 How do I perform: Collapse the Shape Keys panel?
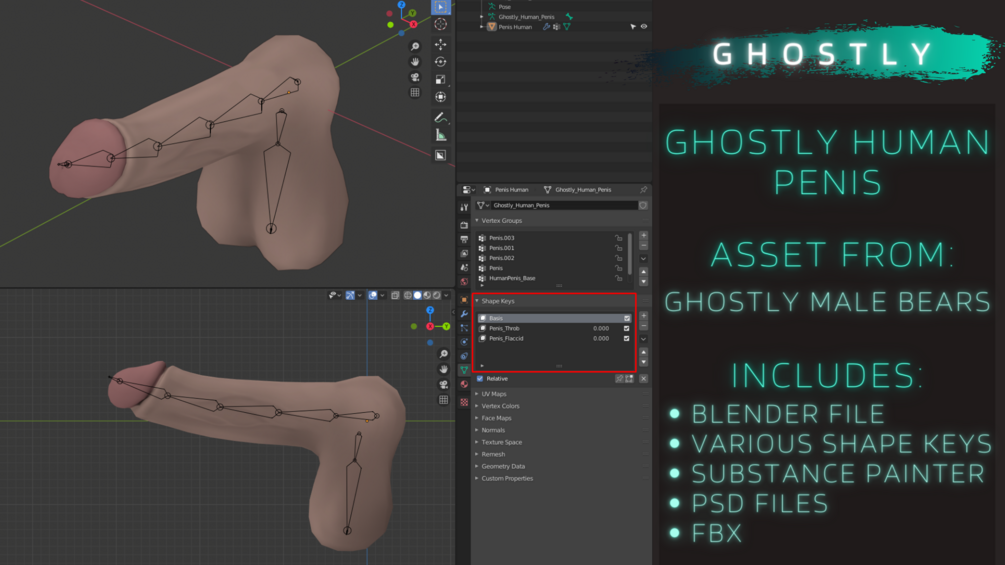(x=477, y=300)
